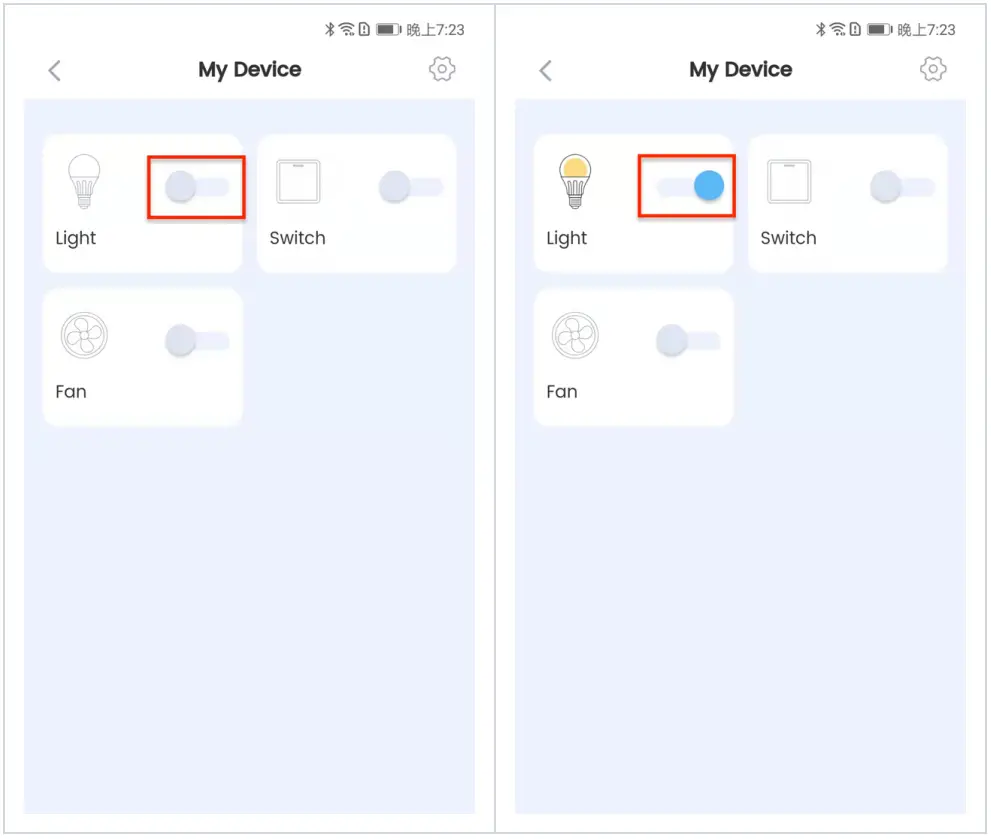Click the lit yellow light bulb icon

point(575,181)
